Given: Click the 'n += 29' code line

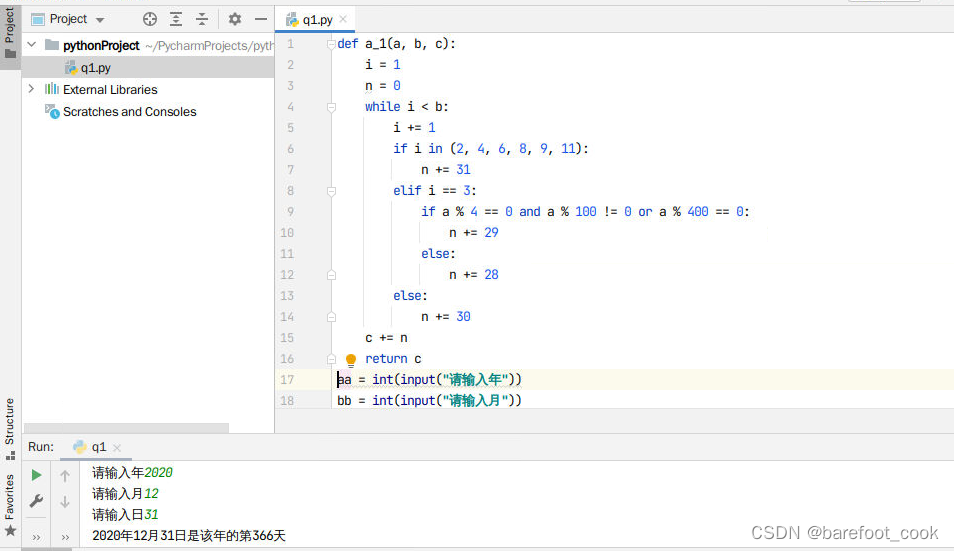Looking at the screenshot, I should pos(473,233).
